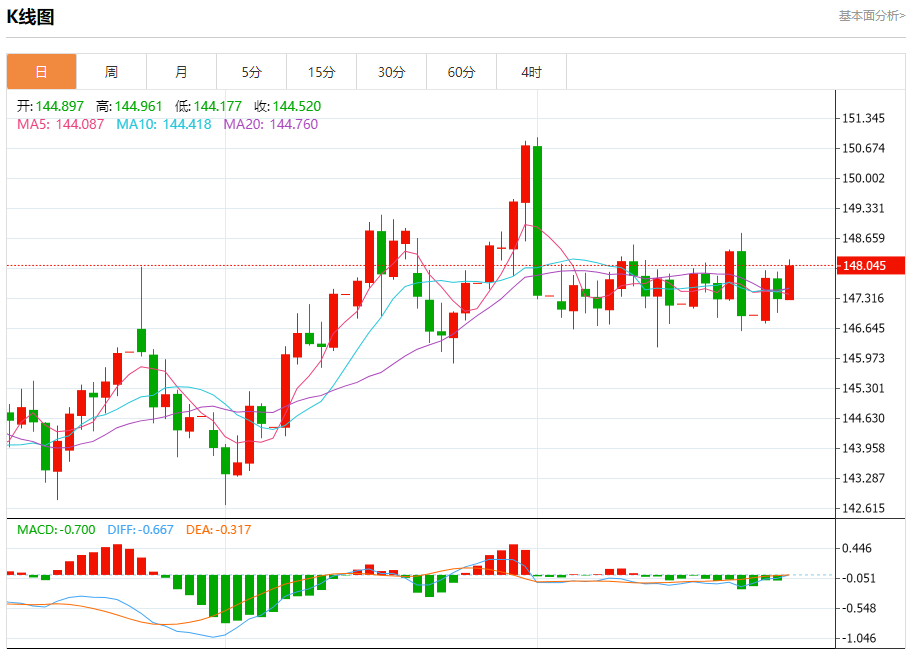Click the MACD indicator label
The height and width of the screenshot is (649, 911).
pyautogui.click(x=56, y=530)
